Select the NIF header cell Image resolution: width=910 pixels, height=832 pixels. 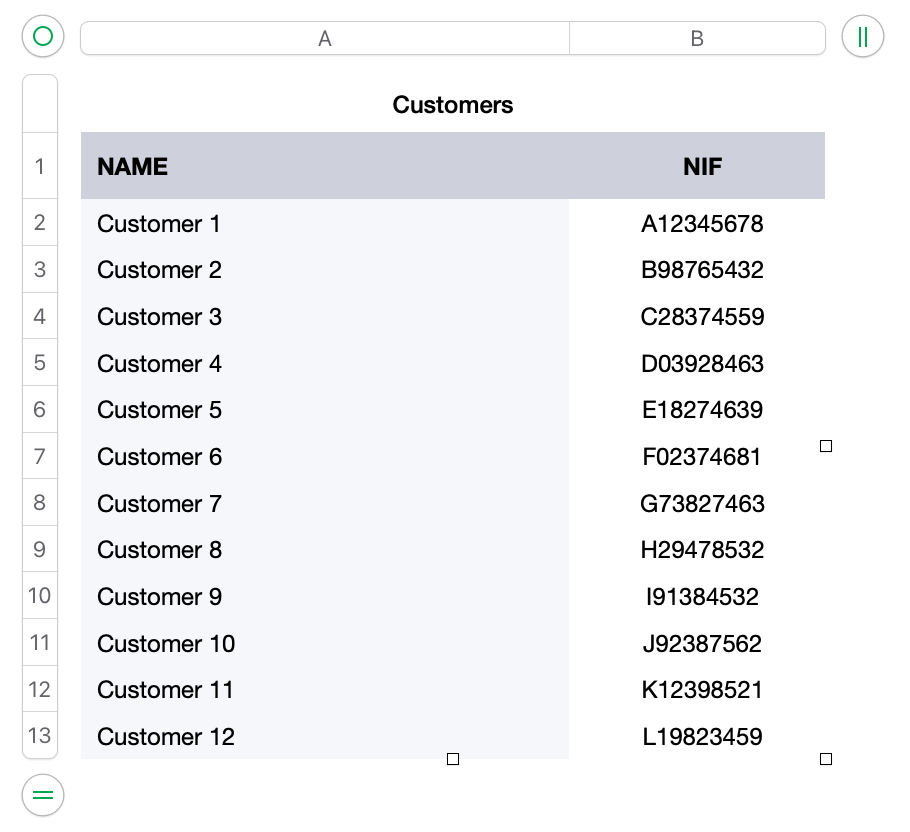pyautogui.click(x=702, y=166)
